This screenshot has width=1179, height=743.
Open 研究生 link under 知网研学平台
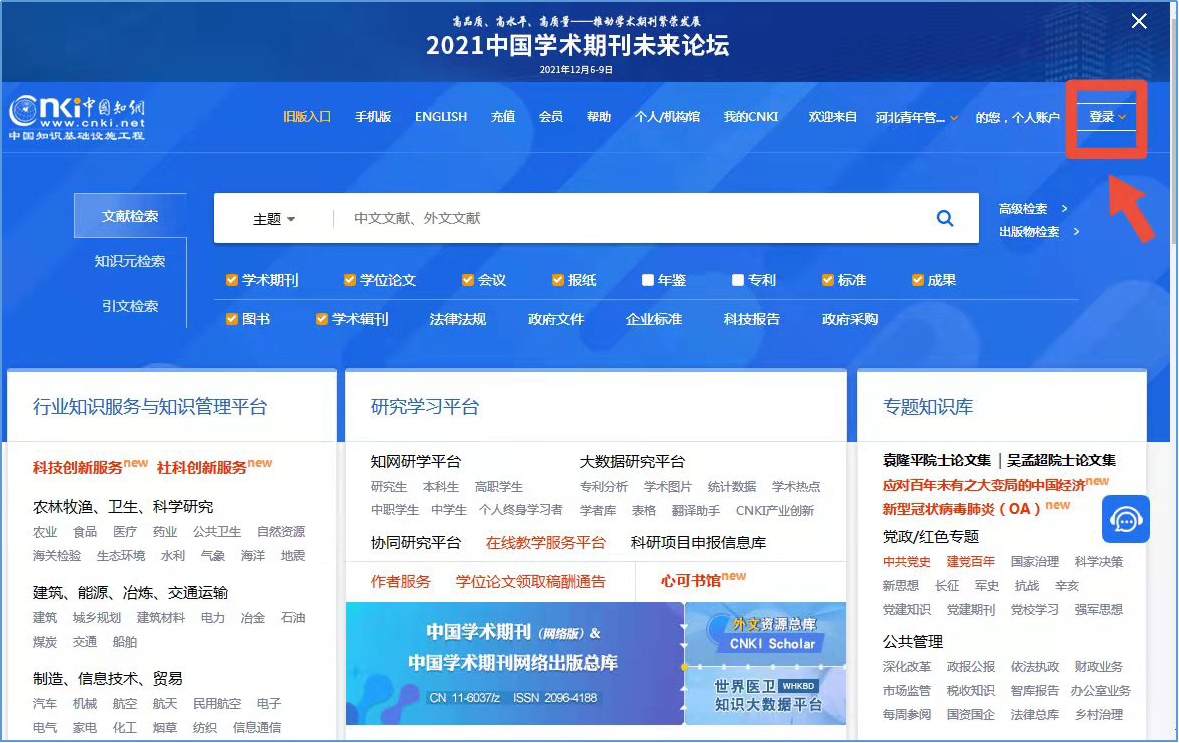tap(389, 487)
